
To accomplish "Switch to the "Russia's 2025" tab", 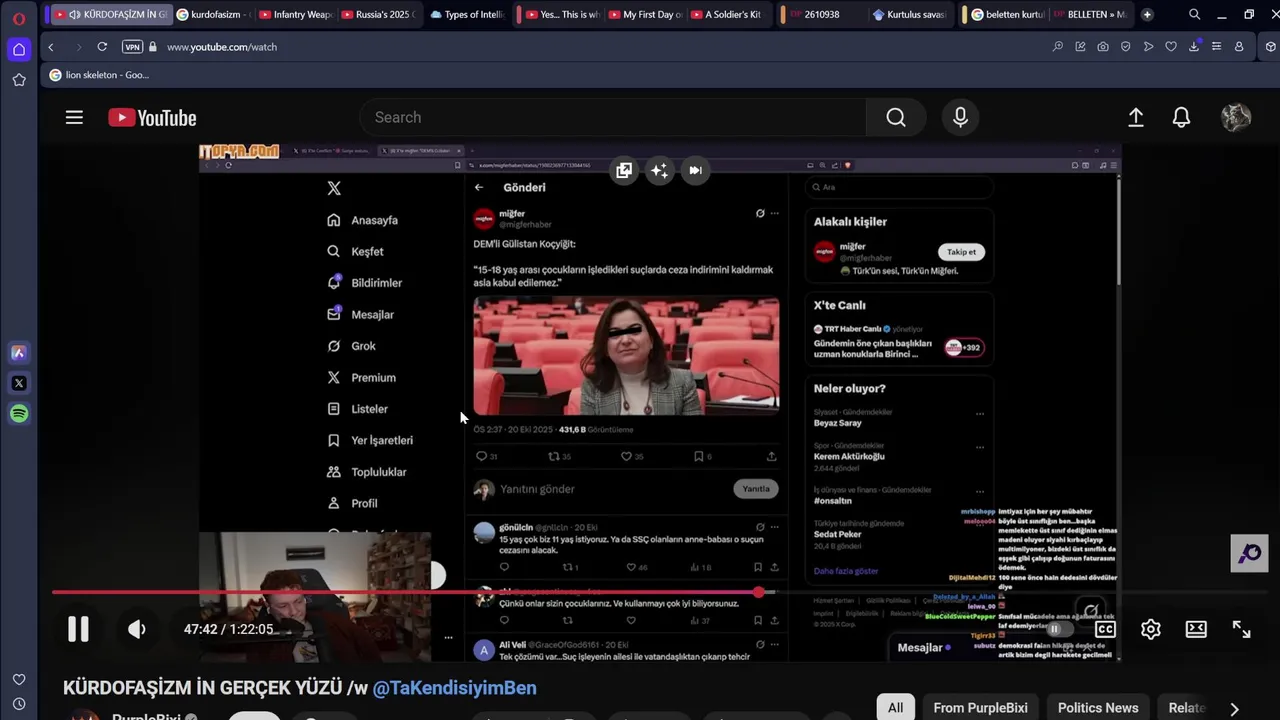I will point(377,15).
